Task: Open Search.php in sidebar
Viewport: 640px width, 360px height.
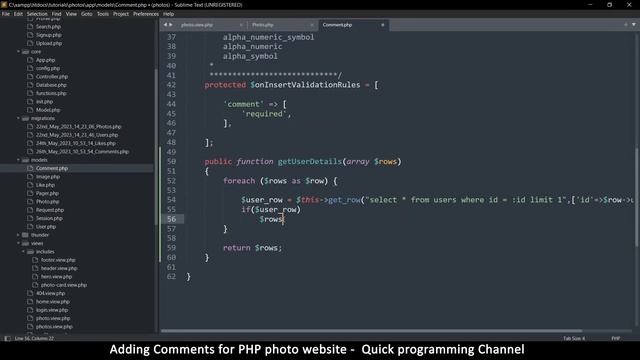Action: [48, 27]
